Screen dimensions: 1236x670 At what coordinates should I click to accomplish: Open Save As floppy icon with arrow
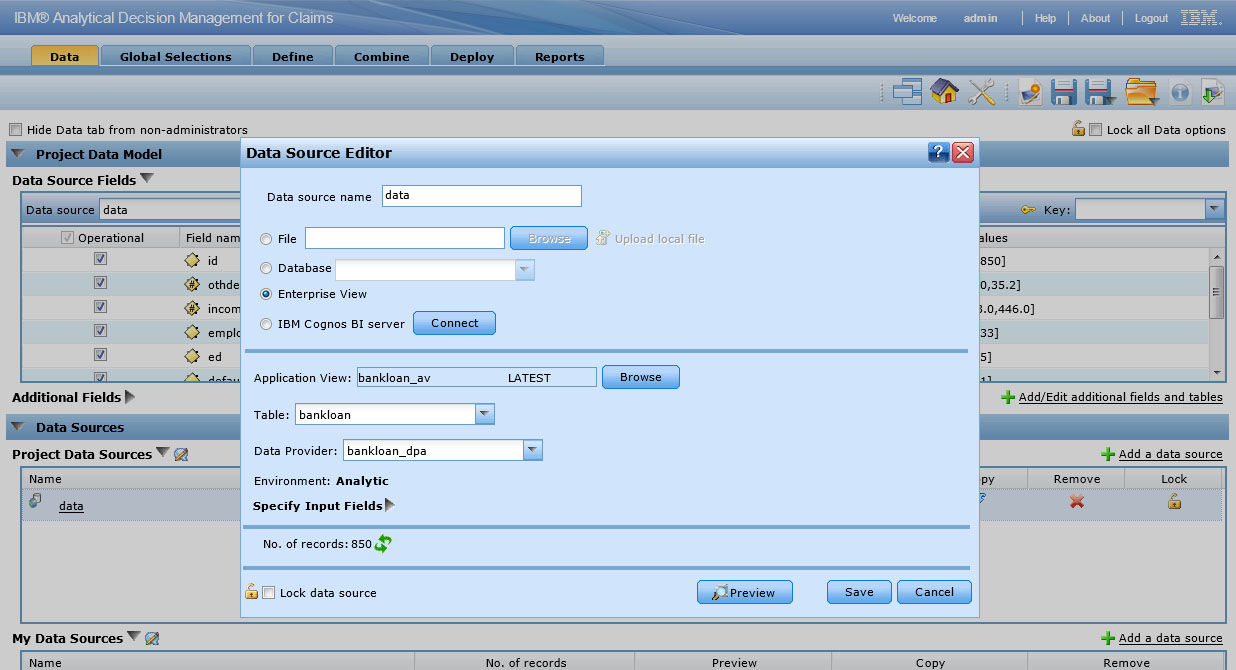point(1100,92)
